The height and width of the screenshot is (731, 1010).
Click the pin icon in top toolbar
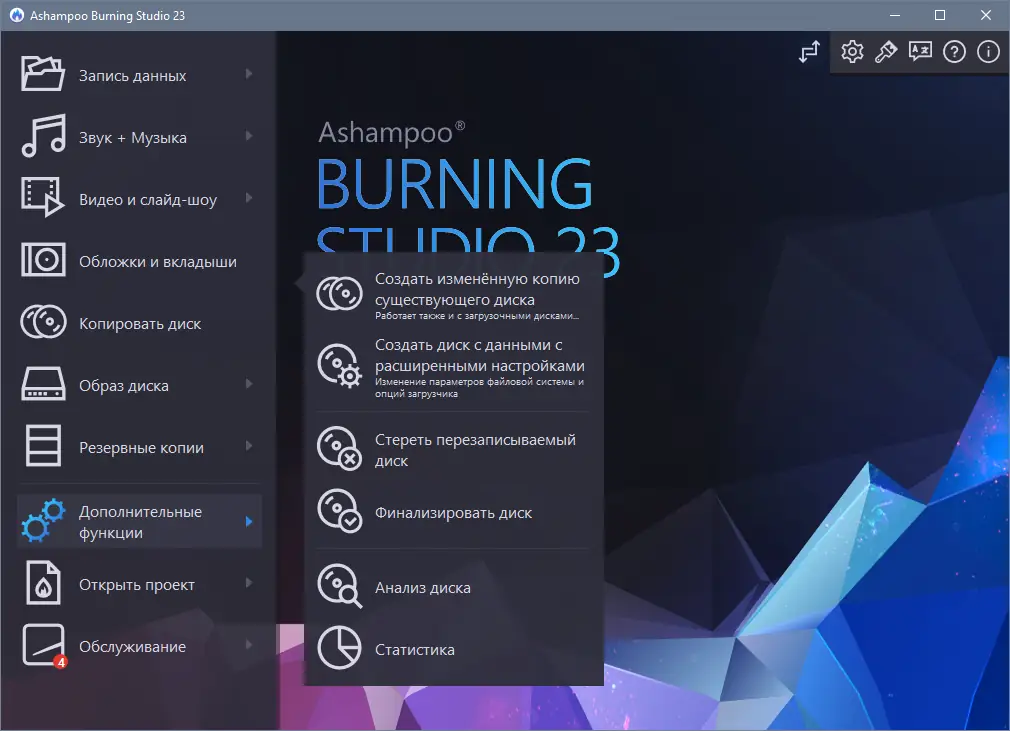pyautogui.click(x=886, y=52)
